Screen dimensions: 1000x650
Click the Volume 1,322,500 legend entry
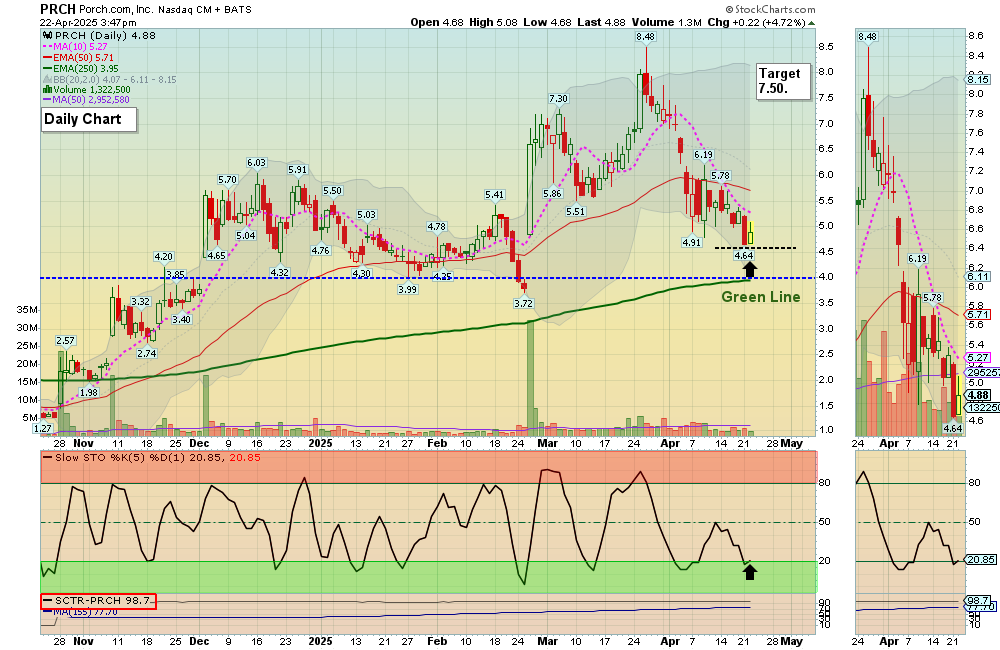[x=92, y=90]
